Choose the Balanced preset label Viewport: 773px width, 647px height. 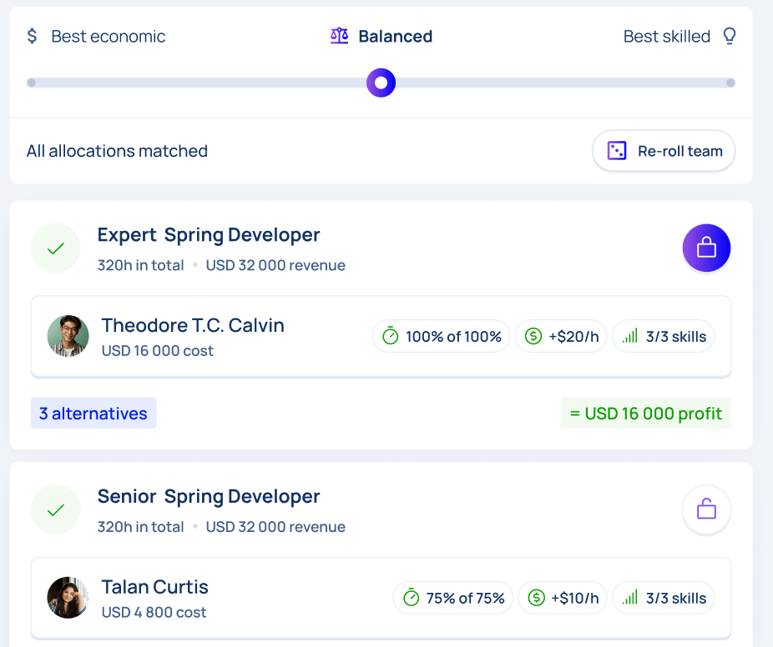click(395, 36)
